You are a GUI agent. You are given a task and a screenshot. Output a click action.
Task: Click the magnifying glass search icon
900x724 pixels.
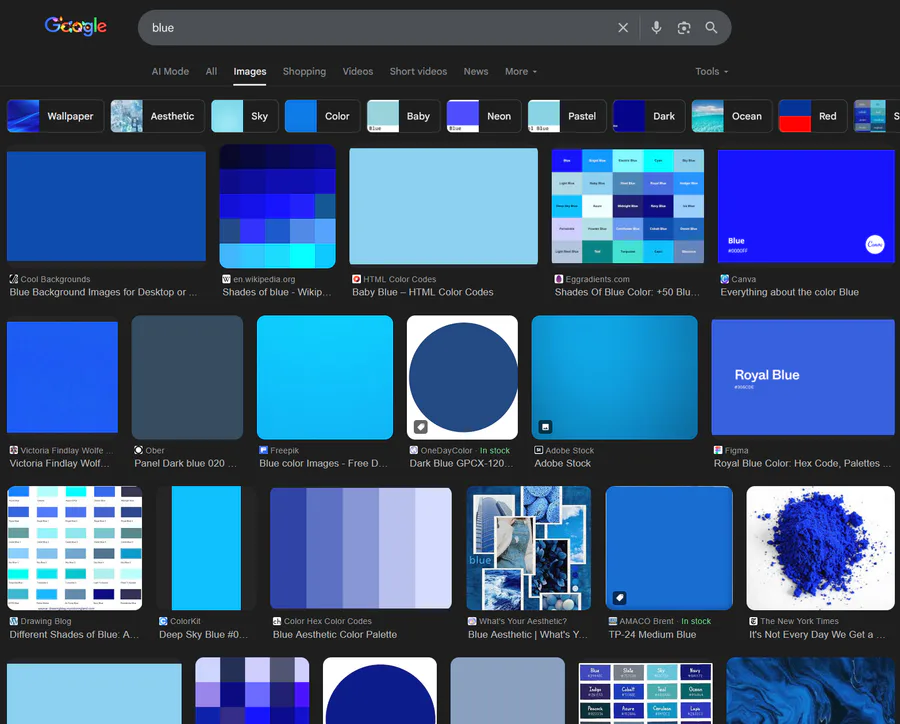(711, 28)
